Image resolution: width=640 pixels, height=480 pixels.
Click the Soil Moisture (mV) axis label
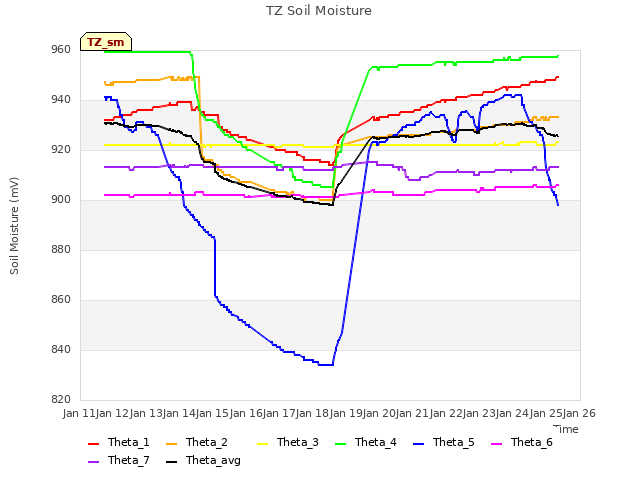point(14,226)
